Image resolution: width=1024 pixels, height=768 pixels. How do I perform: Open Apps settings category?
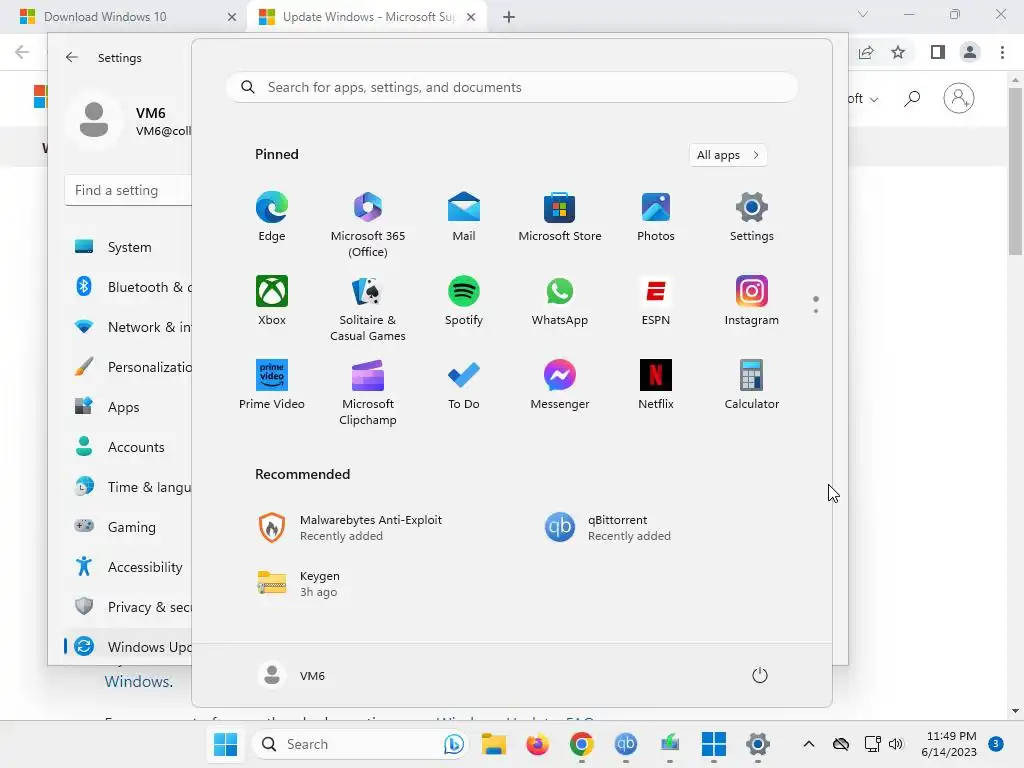click(x=129, y=407)
